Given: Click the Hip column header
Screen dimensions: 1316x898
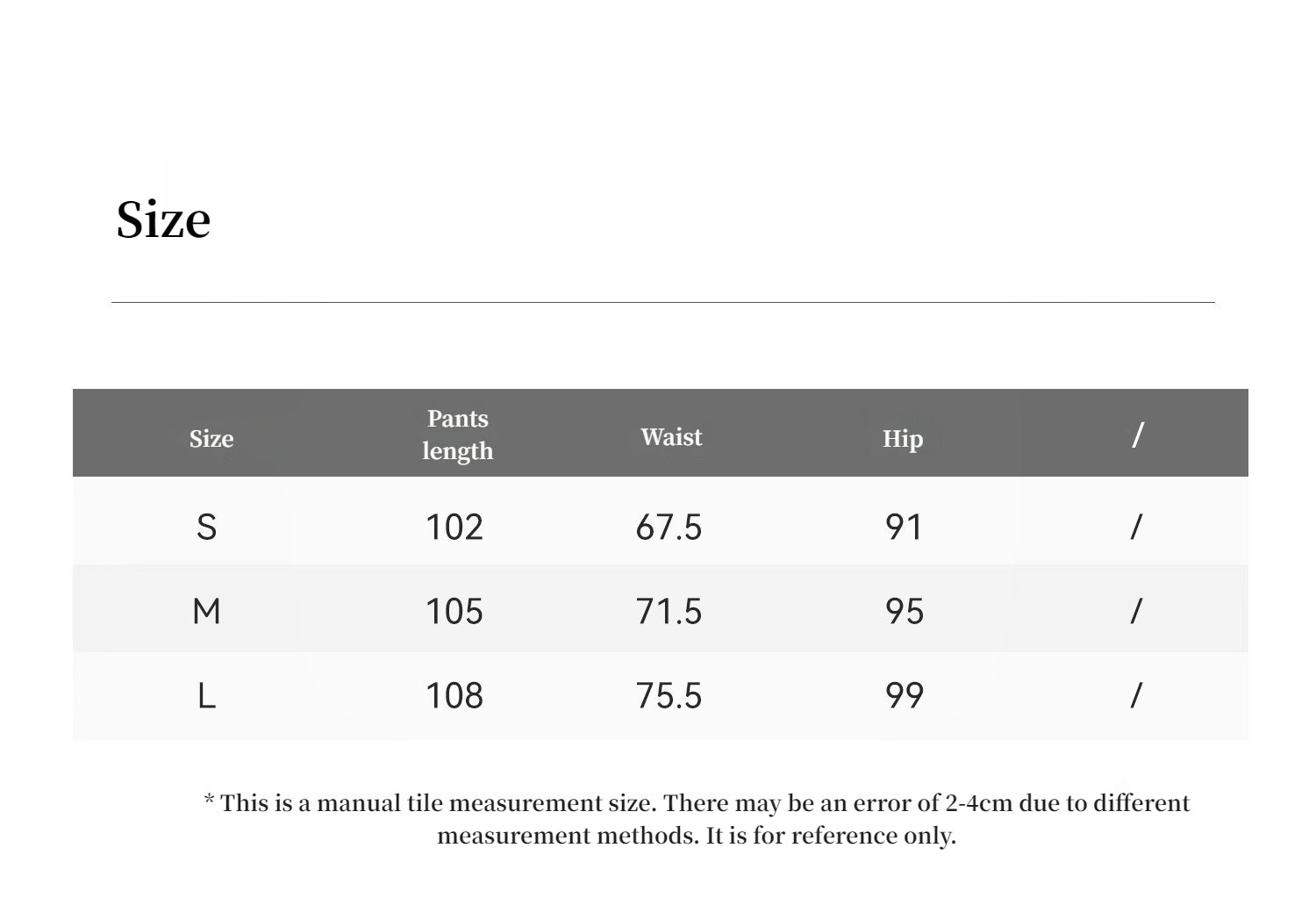Looking at the screenshot, I should click(x=903, y=439).
